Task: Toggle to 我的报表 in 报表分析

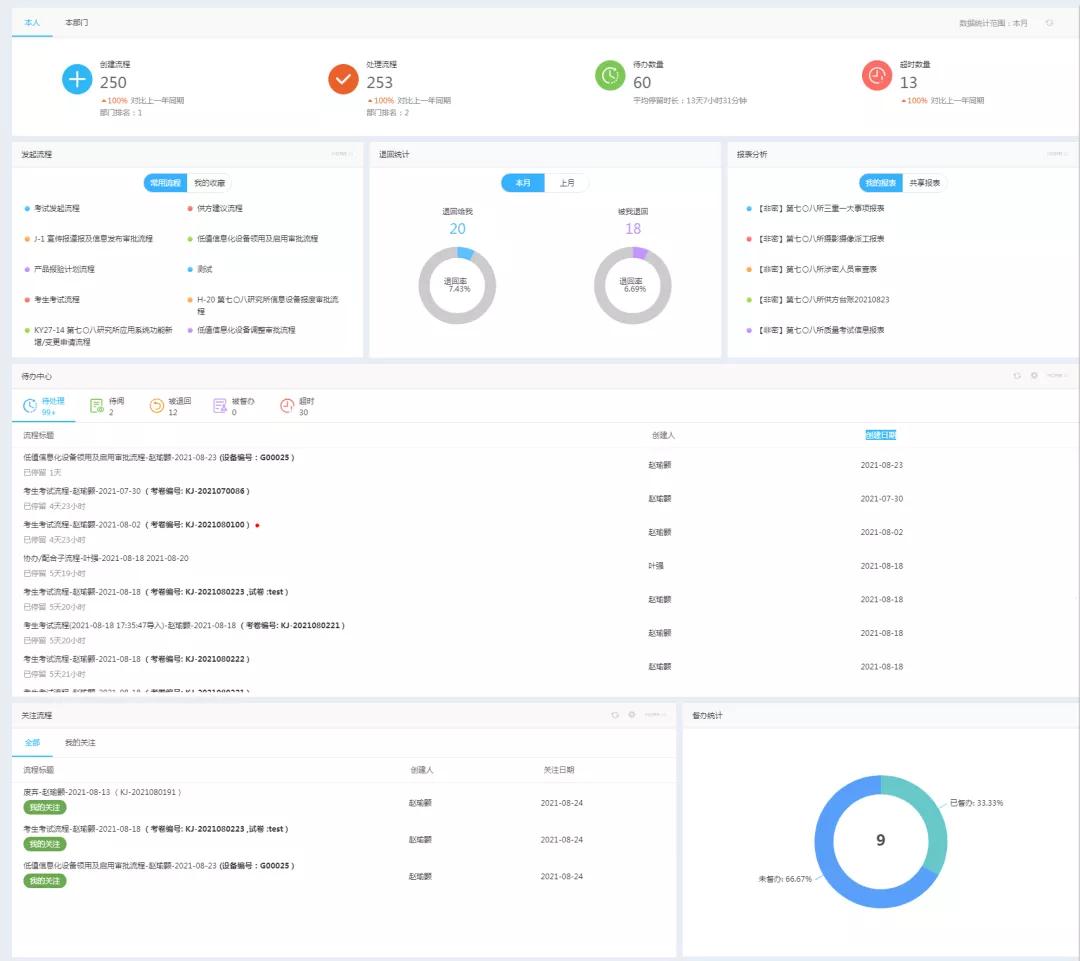Action: pos(881,183)
